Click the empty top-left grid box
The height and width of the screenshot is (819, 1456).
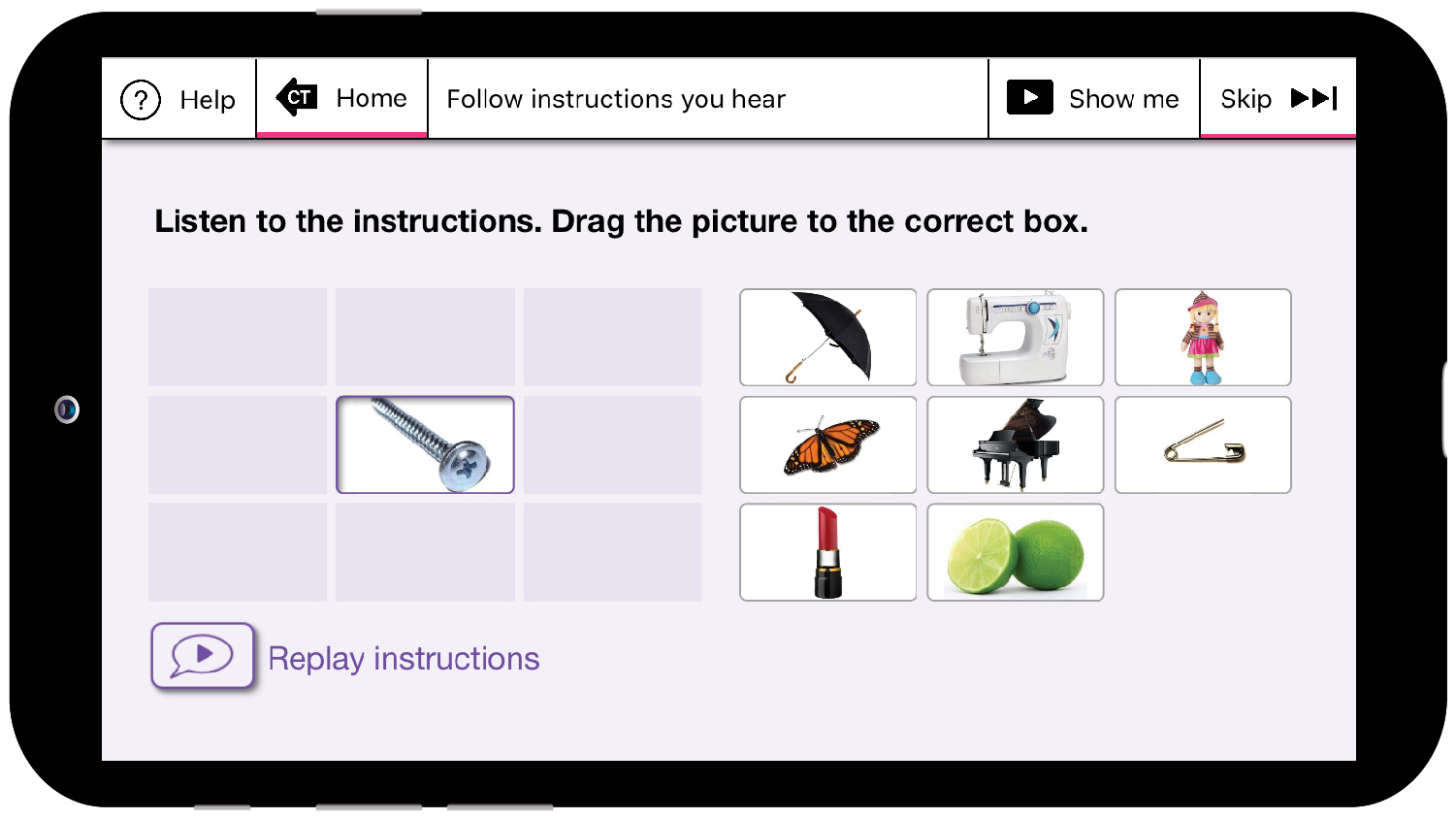tap(238, 337)
